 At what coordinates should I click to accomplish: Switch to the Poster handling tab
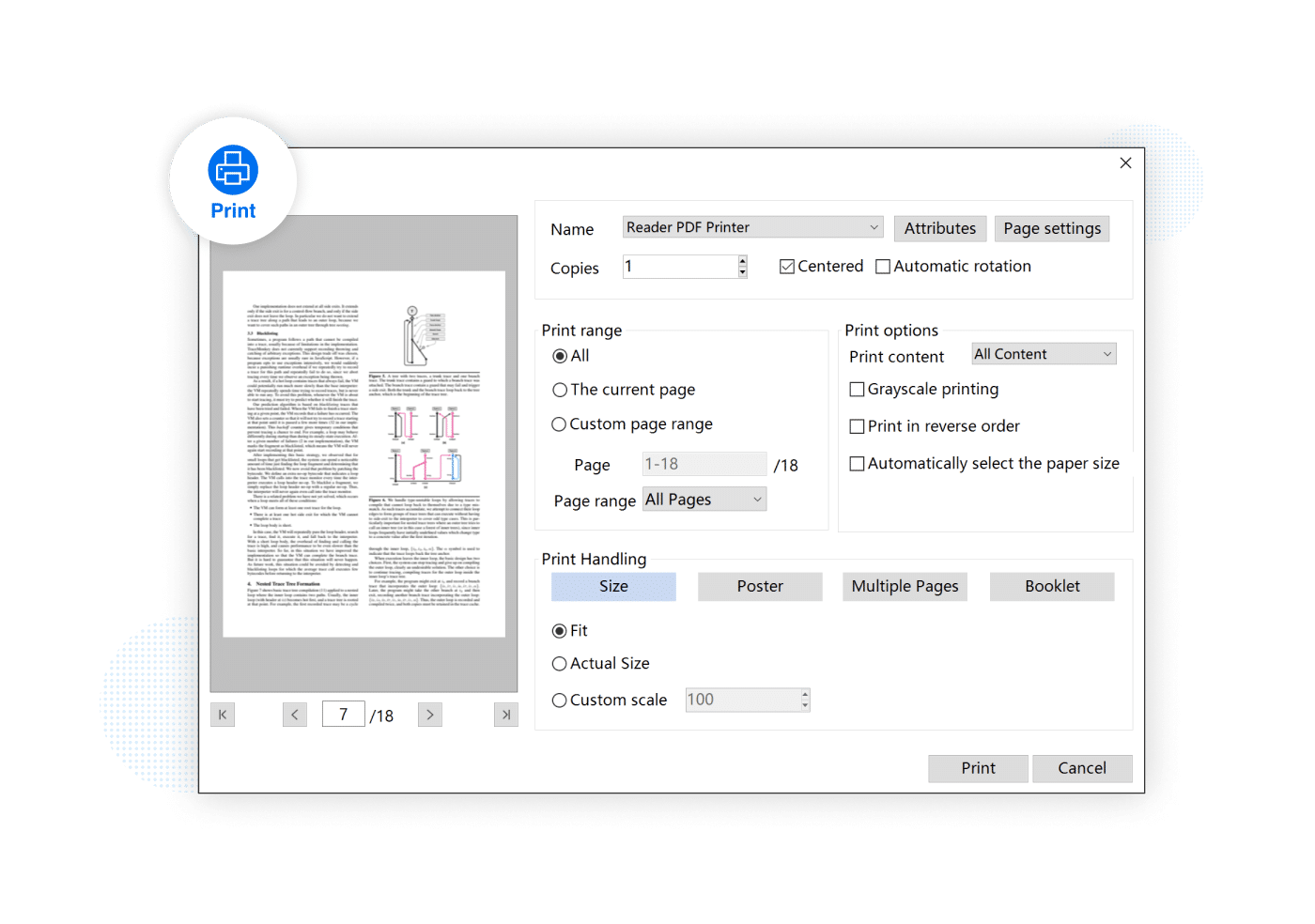click(x=760, y=586)
